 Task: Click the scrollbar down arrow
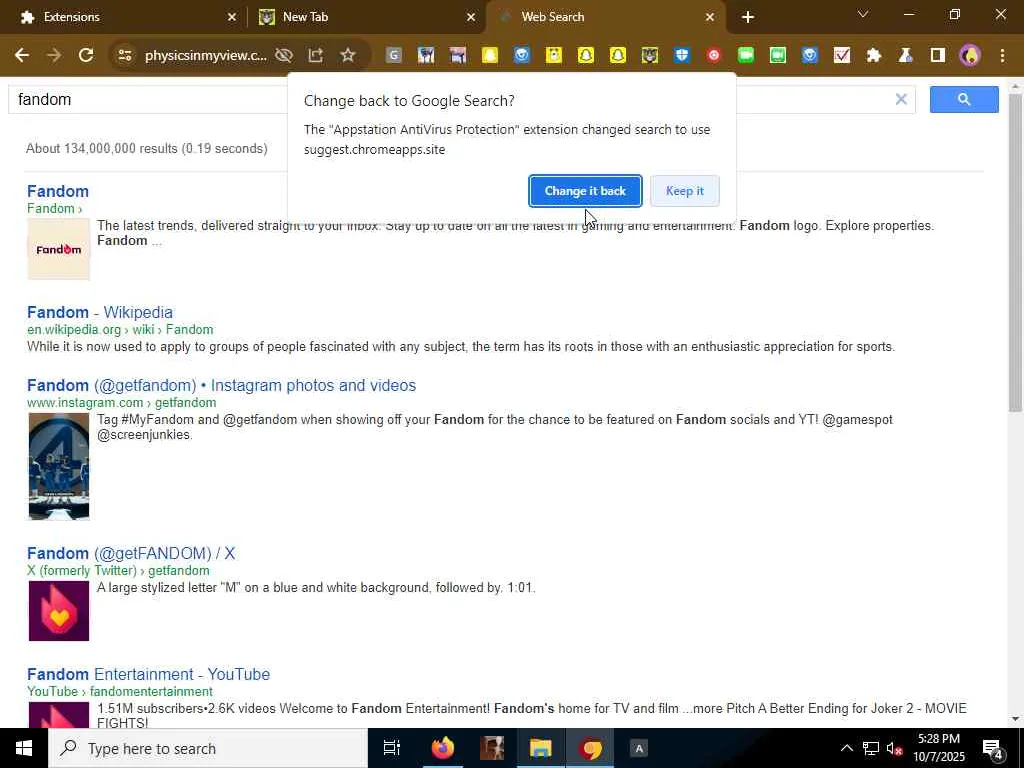(1015, 719)
